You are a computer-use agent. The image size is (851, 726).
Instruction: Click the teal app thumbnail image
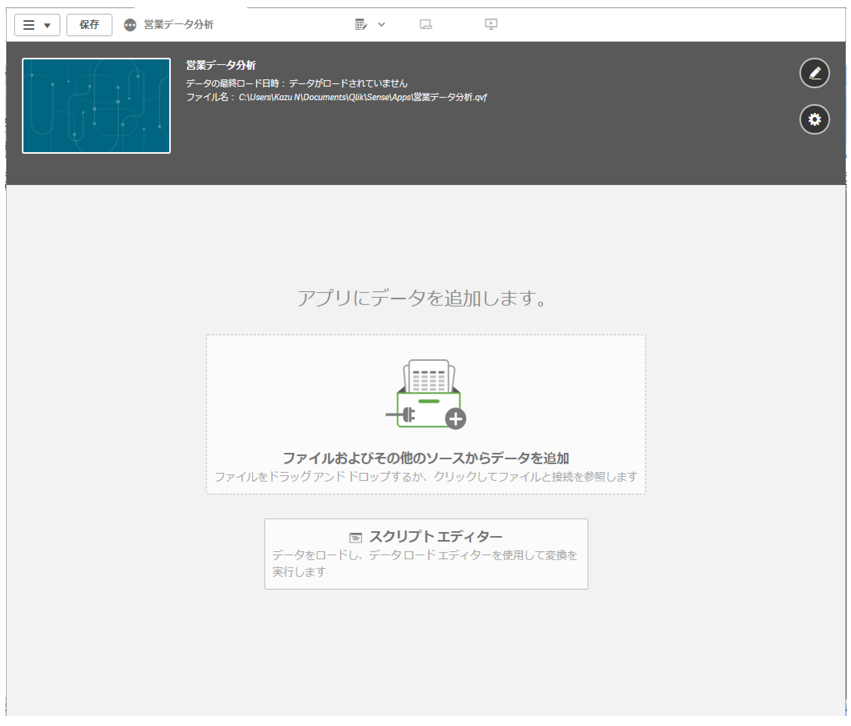point(96,106)
